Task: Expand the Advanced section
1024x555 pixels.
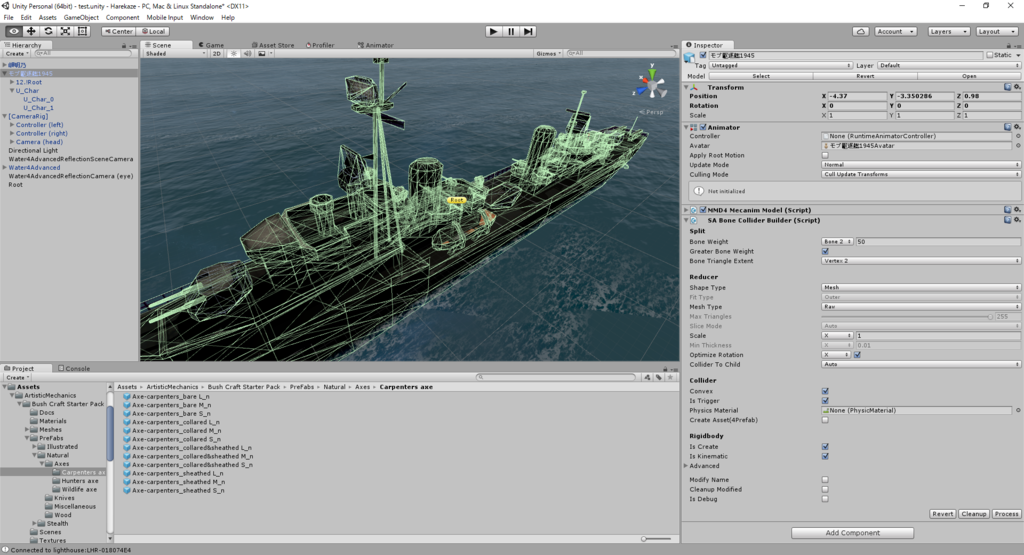Action: (686, 466)
